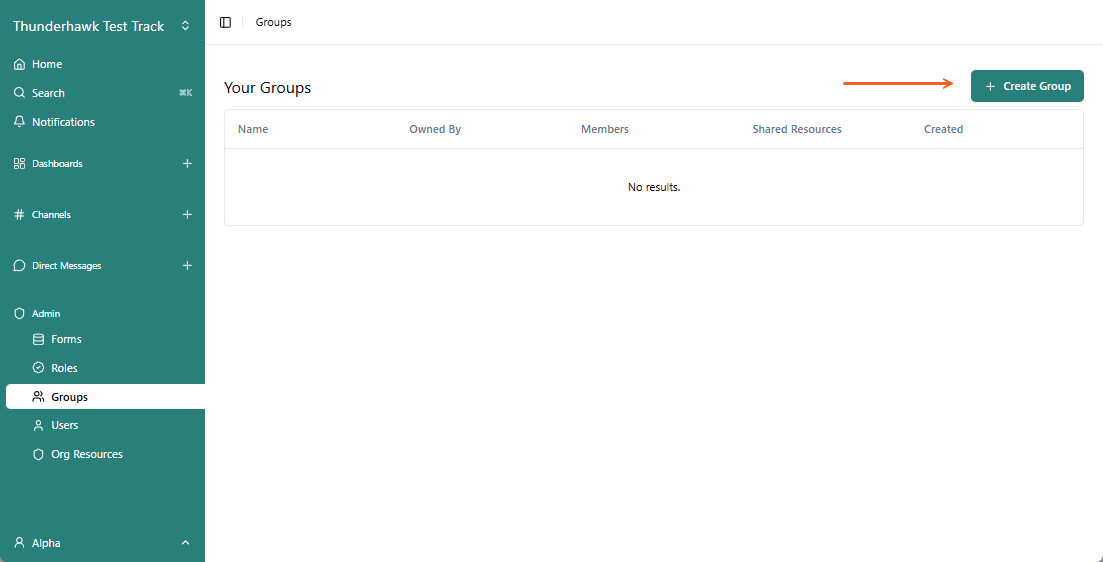Start a new direct message with plus
This screenshot has height=562, width=1103.
click(x=187, y=266)
